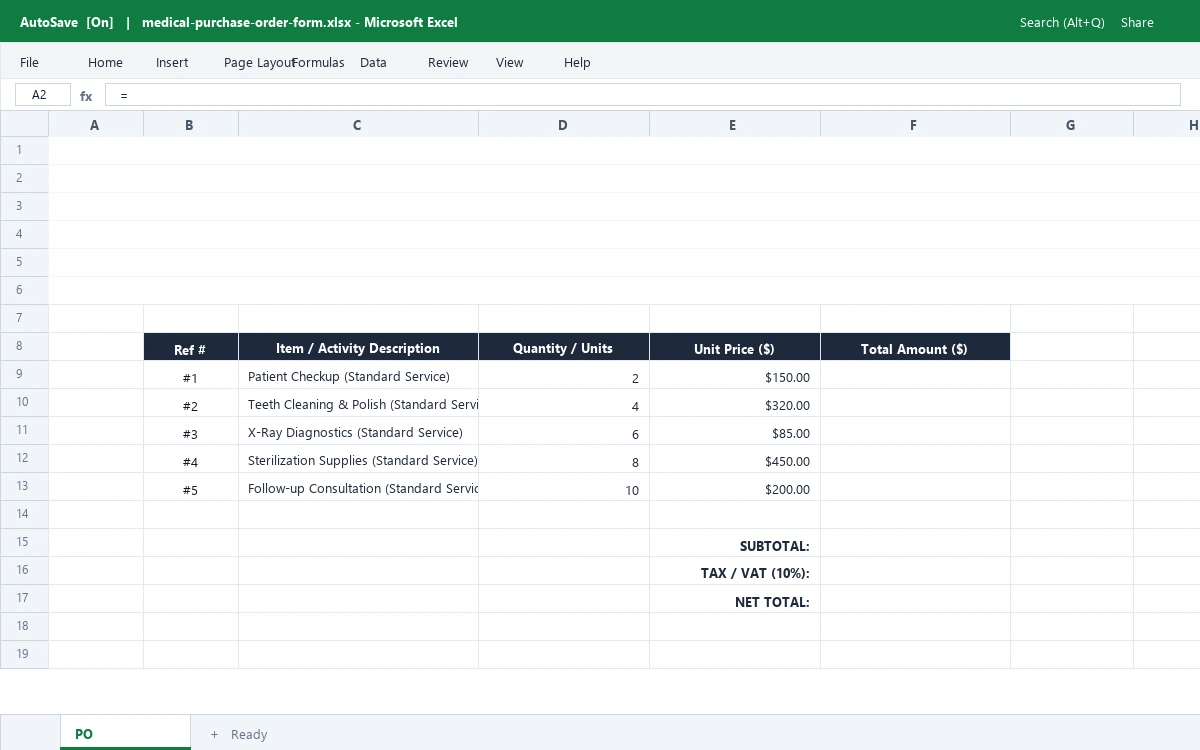
Task: Add a new sheet with plus button
Action: point(214,734)
